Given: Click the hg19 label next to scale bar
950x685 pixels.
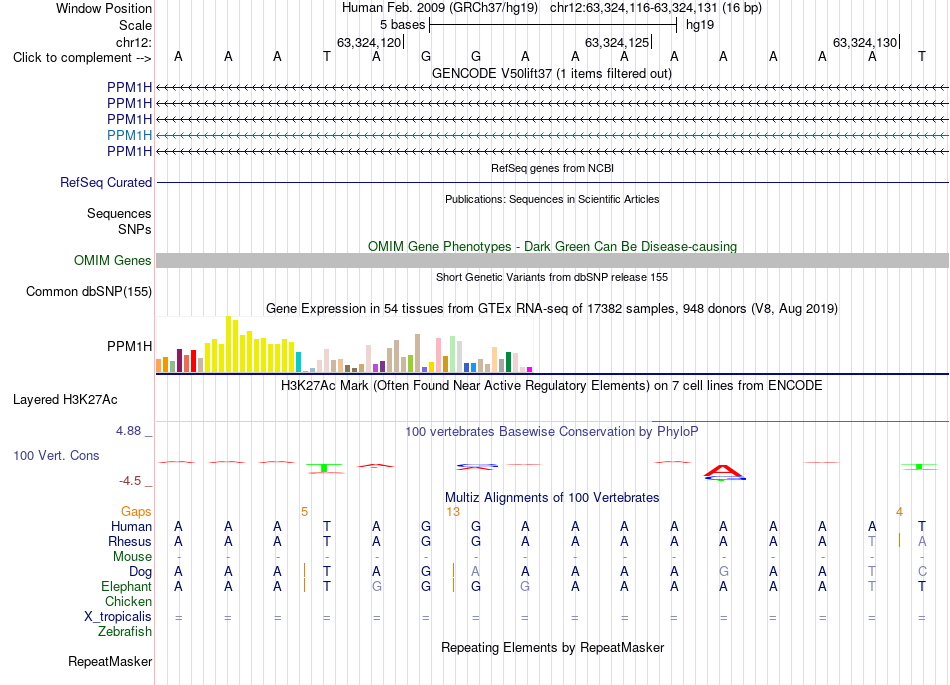Looking at the screenshot, I should (700, 25).
